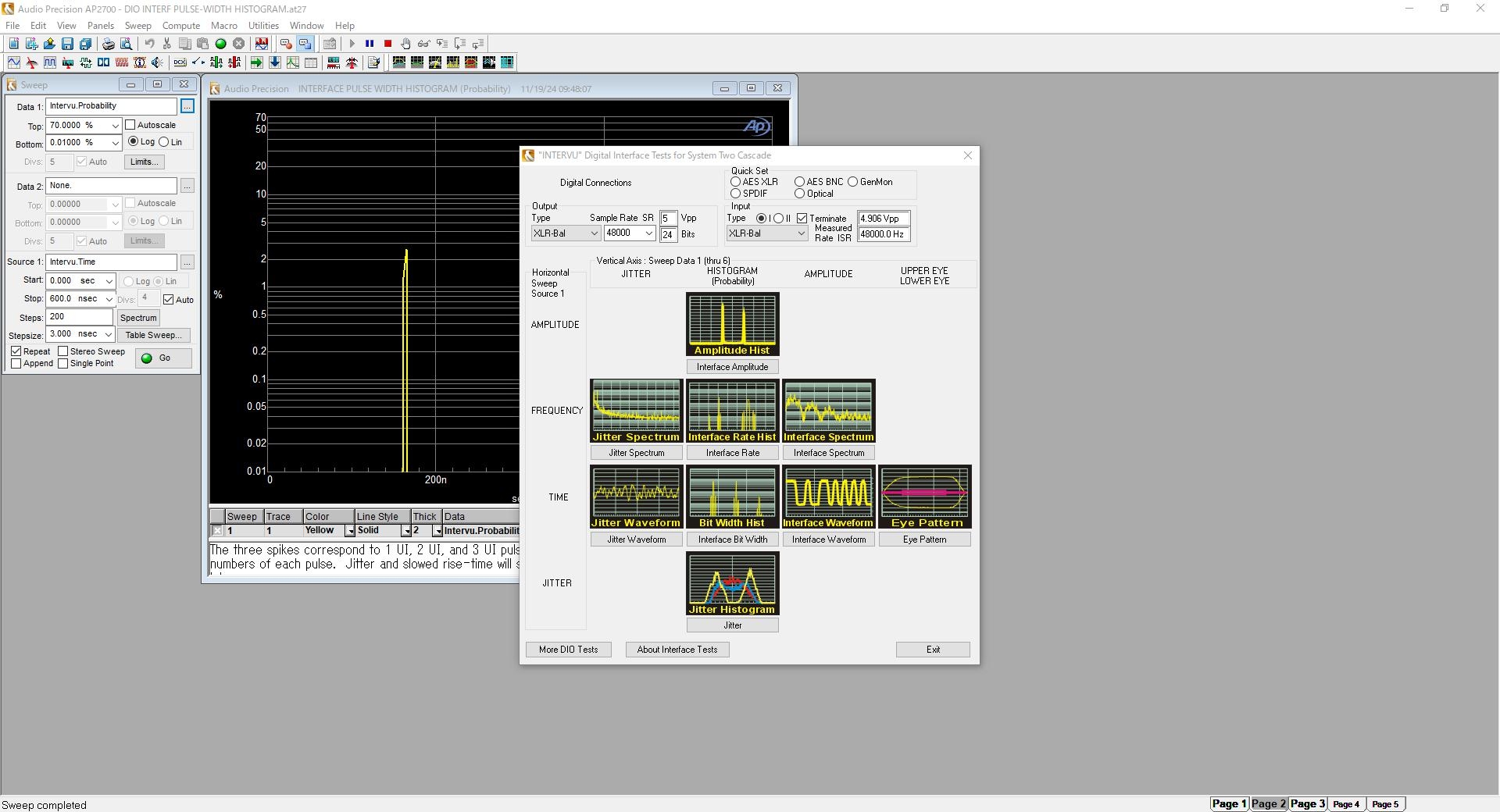This screenshot has height=812, width=1500.
Task: Open the Bar Graph meter icon
Action: [334, 62]
